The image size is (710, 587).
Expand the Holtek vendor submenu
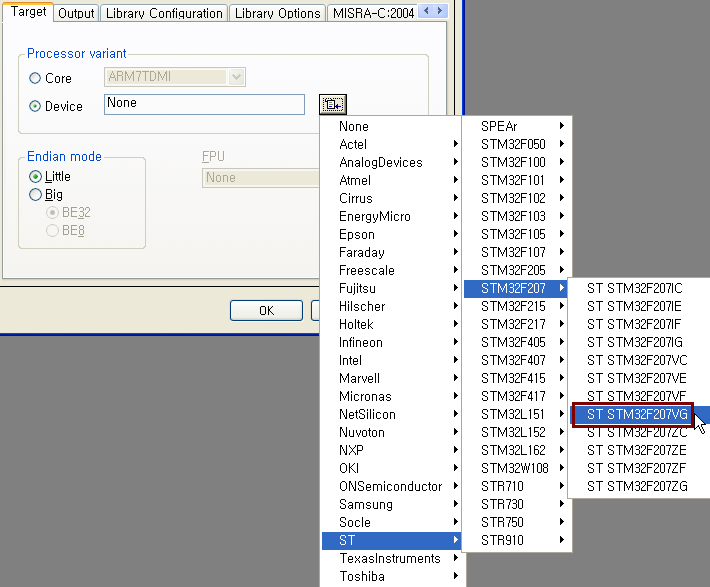click(391, 324)
